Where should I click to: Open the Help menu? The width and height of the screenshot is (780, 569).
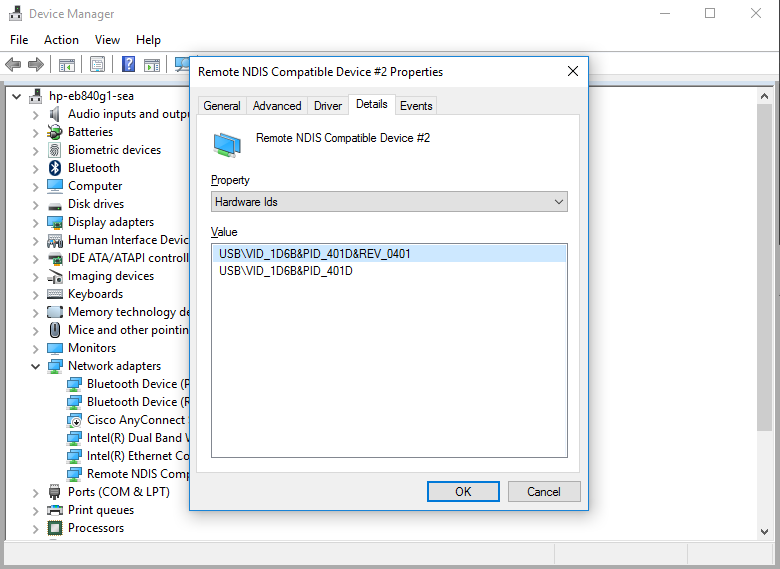click(x=148, y=40)
